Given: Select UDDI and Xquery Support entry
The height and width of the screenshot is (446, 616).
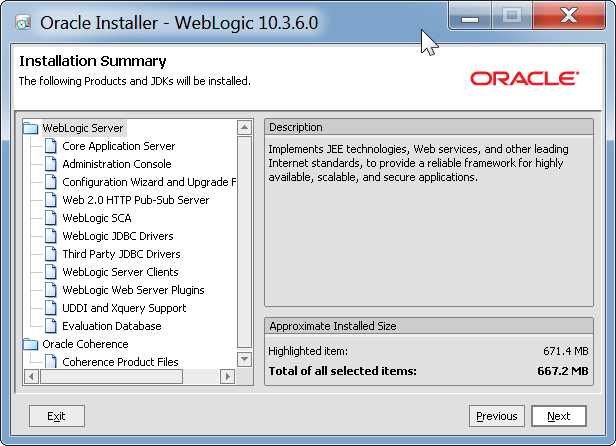Looking at the screenshot, I should tap(124, 308).
